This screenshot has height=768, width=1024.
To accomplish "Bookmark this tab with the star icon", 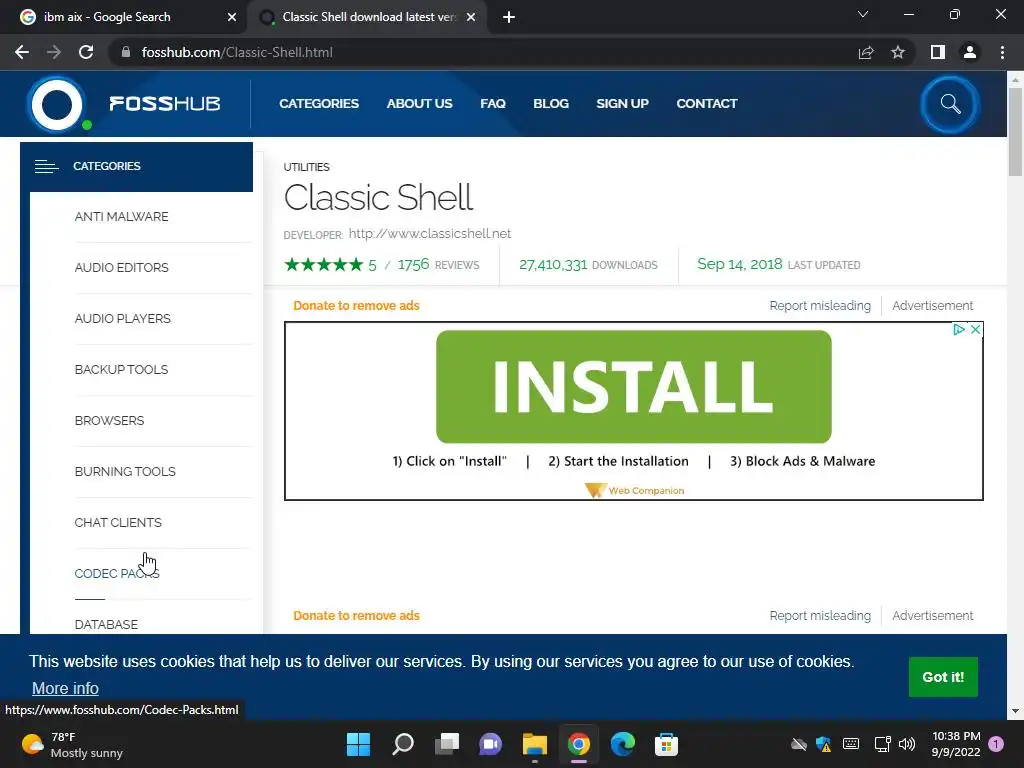I will coord(898,52).
